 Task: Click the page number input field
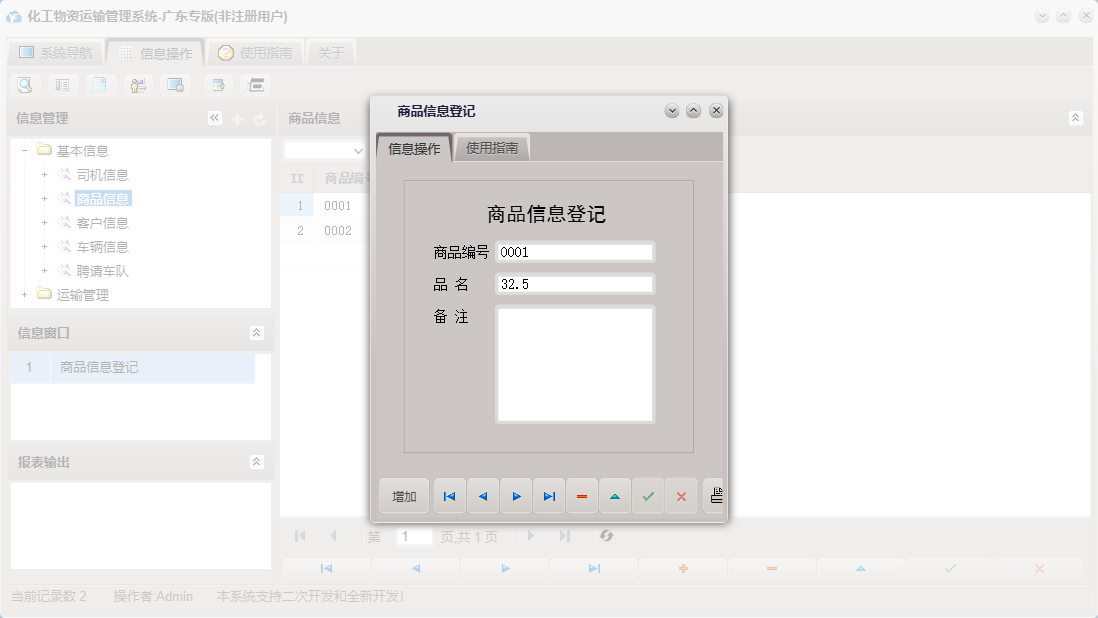click(415, 536)
